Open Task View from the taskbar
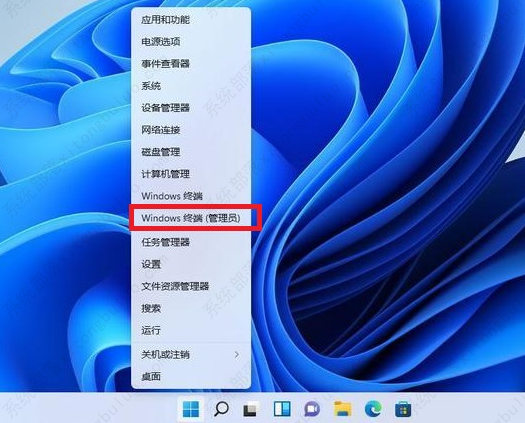This screenshot has height=423, width=525. pyautogui.click(x=251, y=409)
